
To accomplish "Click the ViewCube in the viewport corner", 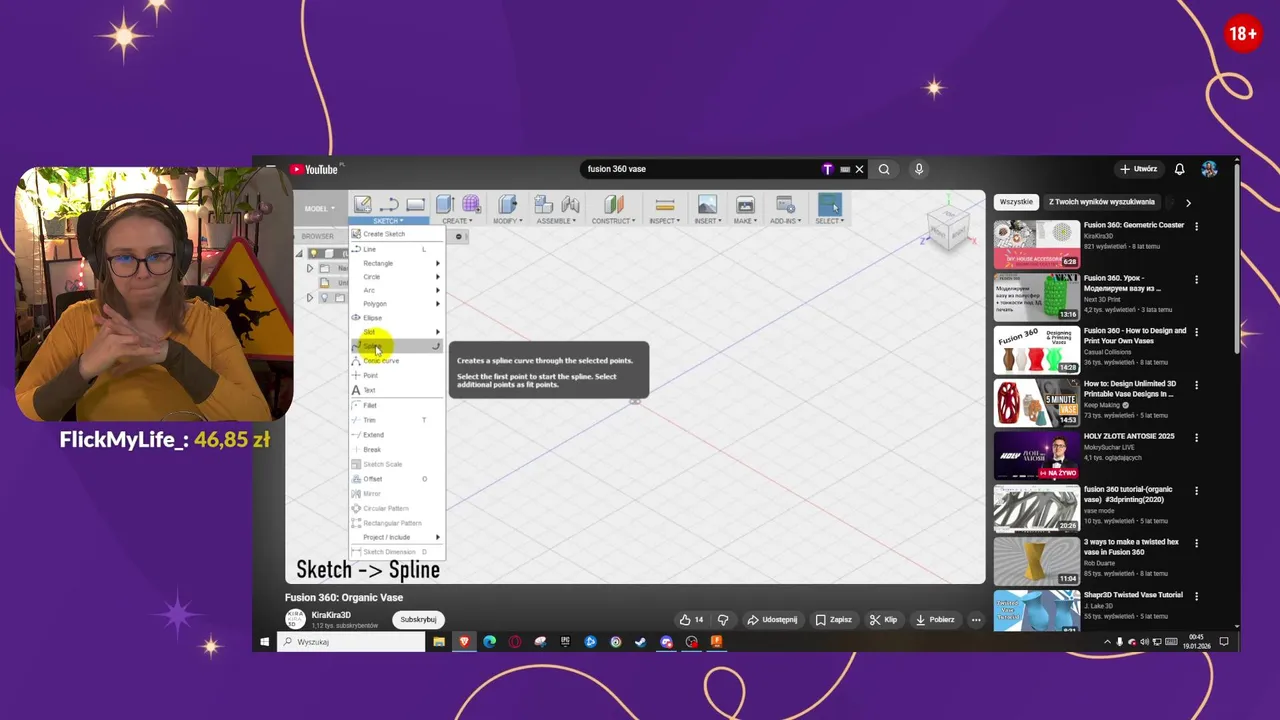I will 947,227.
